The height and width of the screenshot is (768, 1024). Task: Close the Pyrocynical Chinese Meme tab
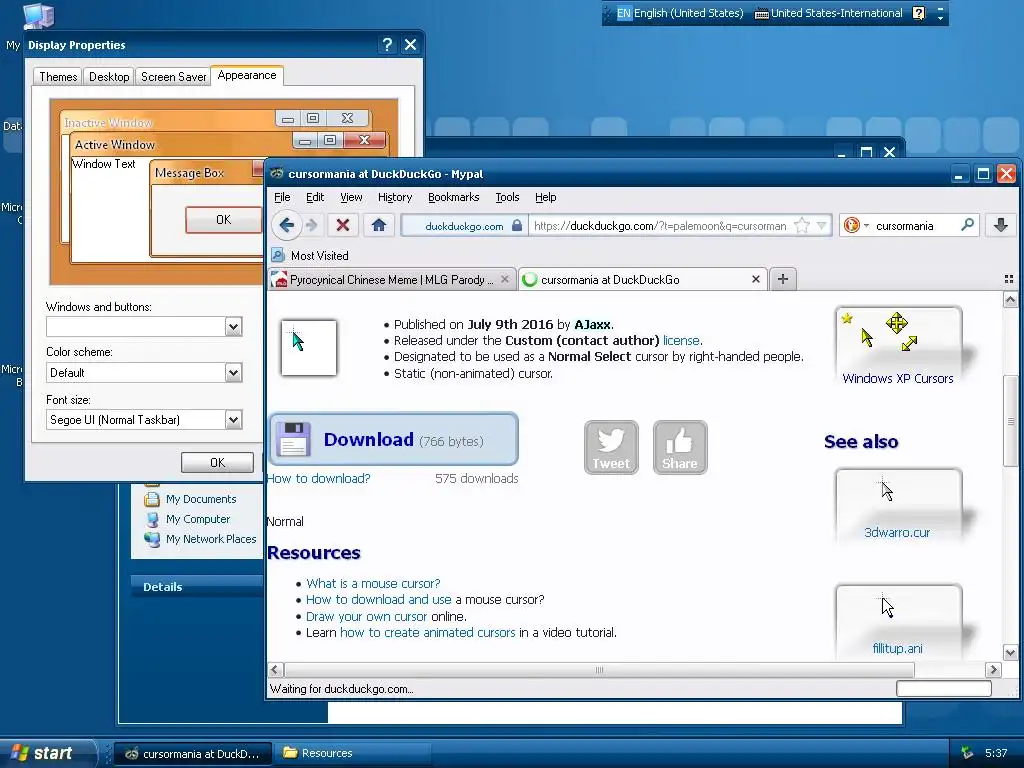[x=504, y=279]
